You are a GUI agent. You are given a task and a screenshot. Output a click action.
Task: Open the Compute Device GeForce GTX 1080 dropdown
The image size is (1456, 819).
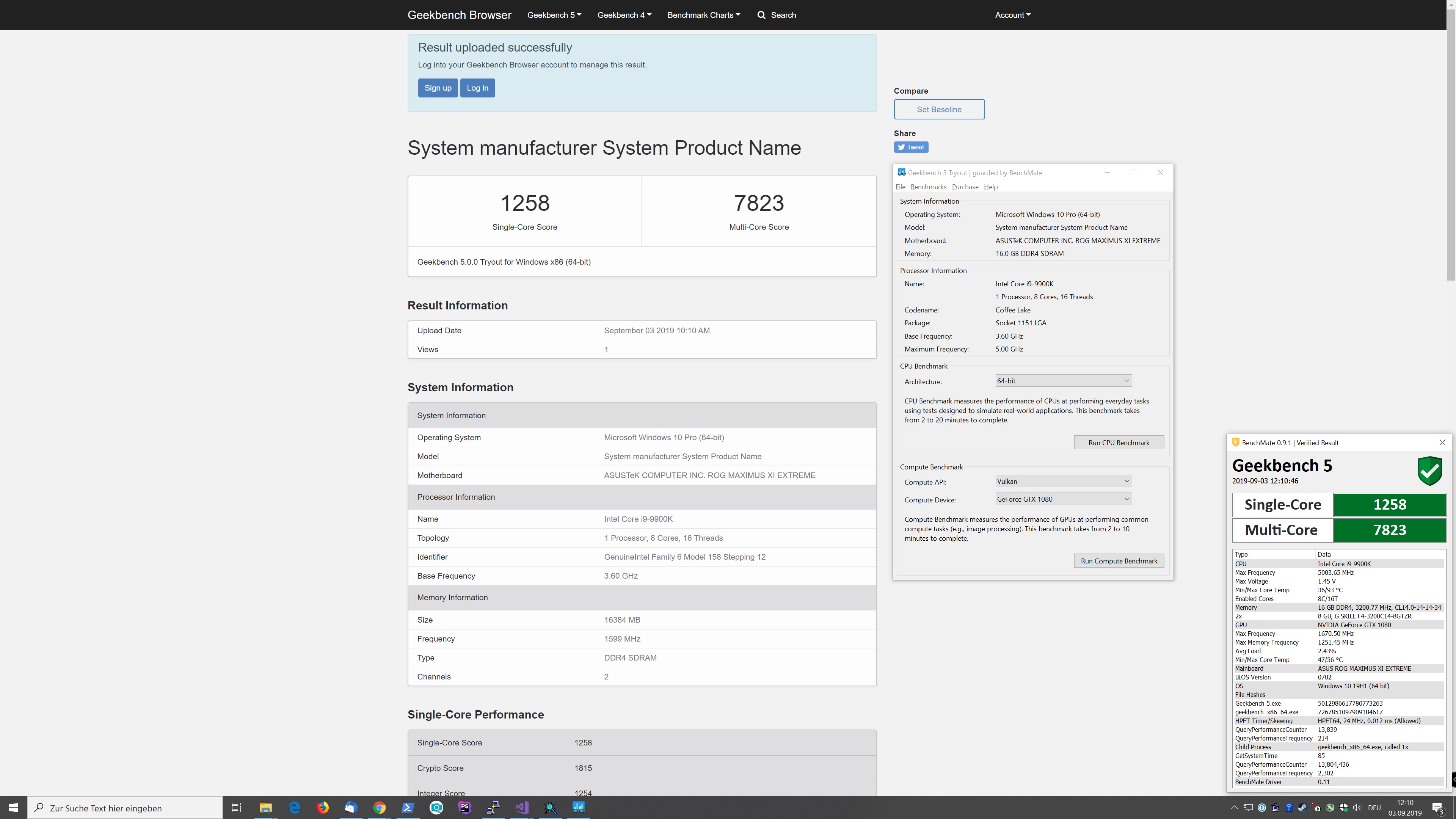[1063, 499]
